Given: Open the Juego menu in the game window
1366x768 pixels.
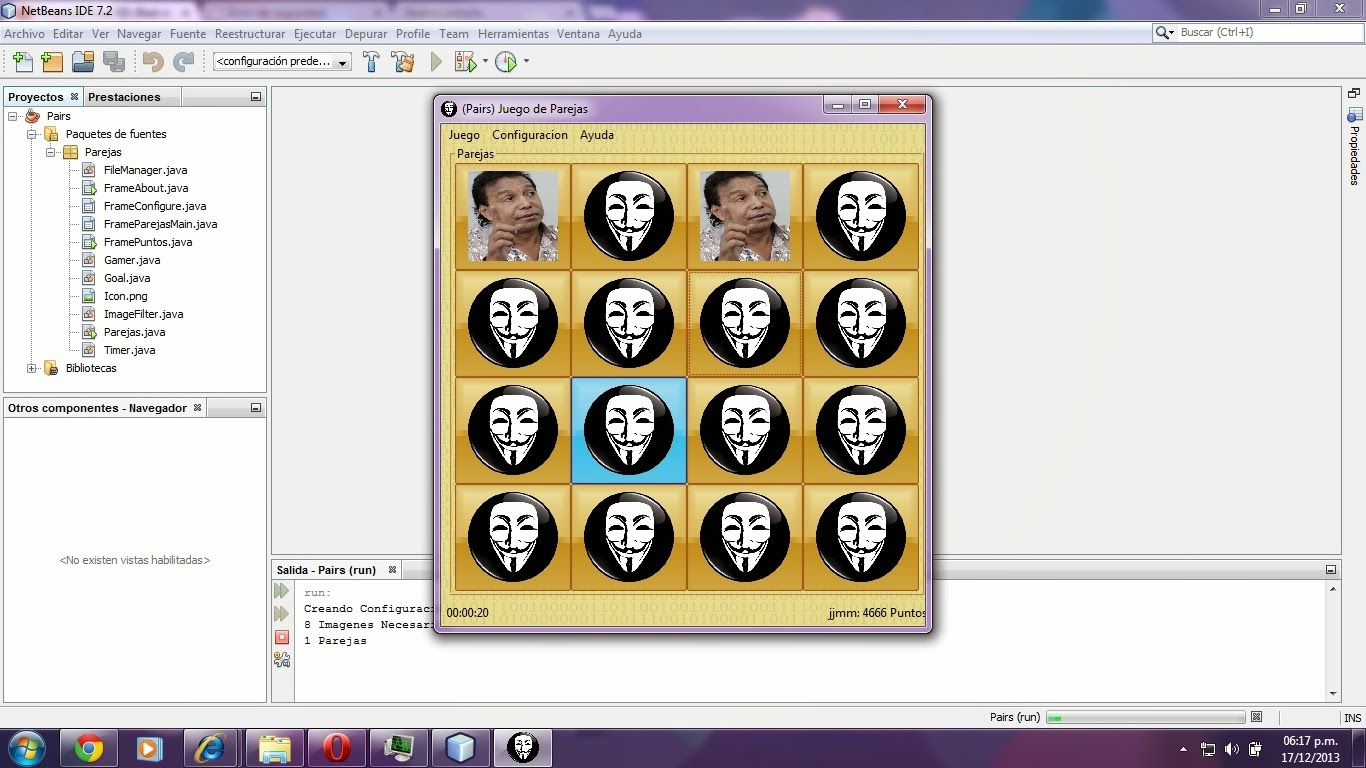Looking at the screenshot, I should click(x=464, y=135).
